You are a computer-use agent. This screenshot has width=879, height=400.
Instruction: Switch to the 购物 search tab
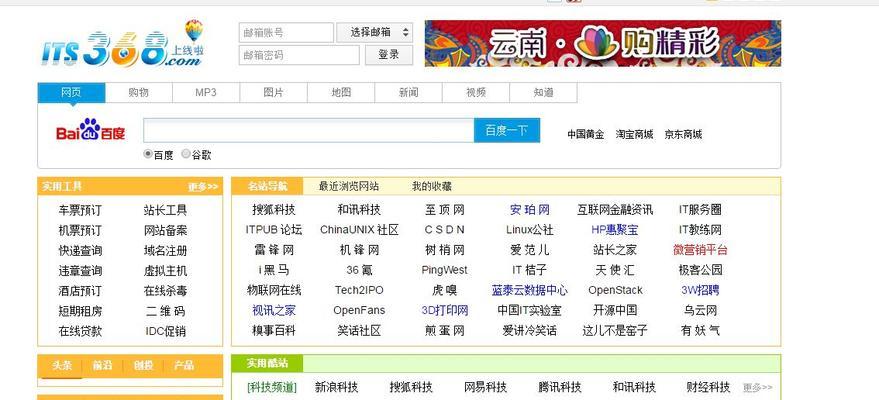(x=138, y=92)
